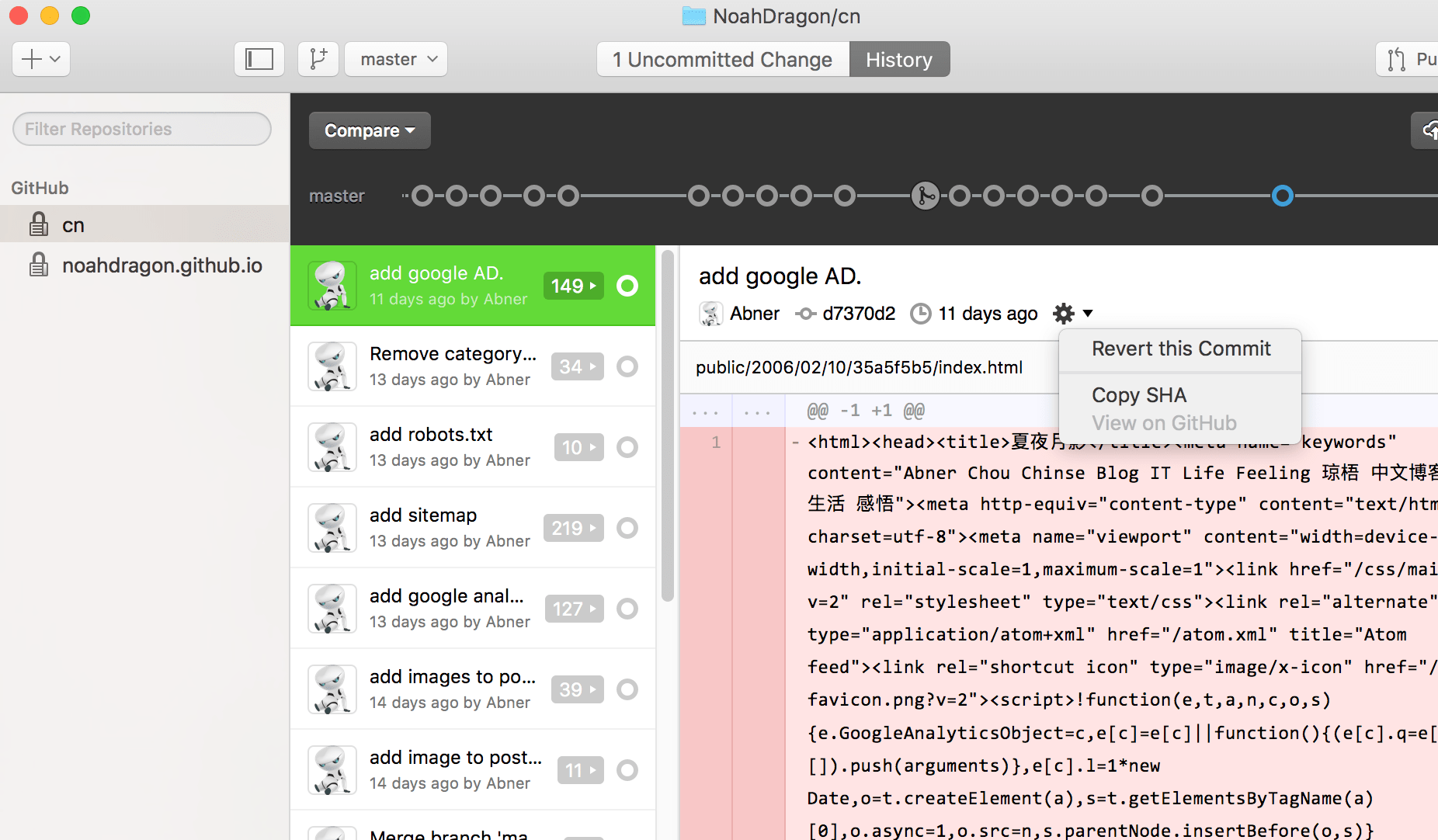Click the '@@ -1 +1 @@' hunk header
The image size is (1438, 840).
(866, 411)
